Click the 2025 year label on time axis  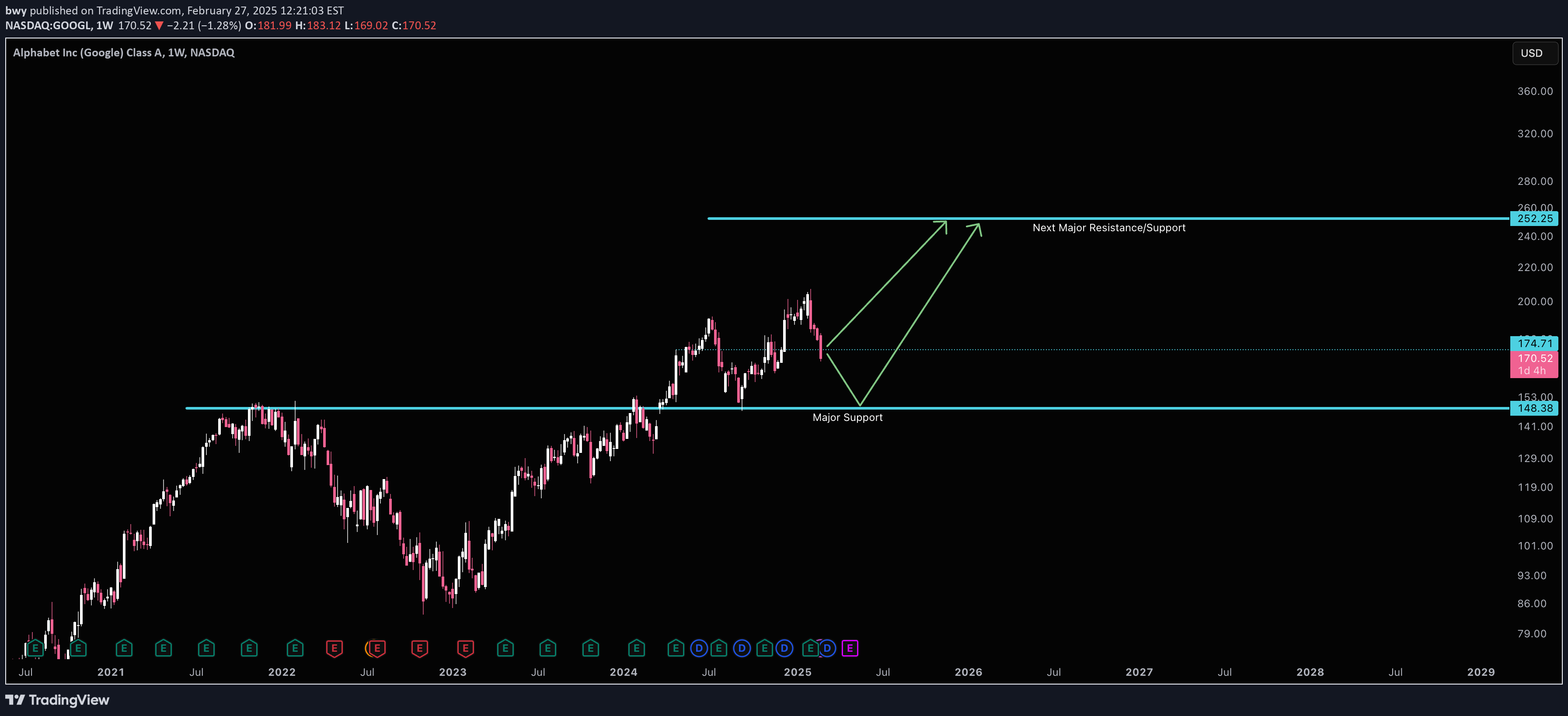[798, 672]
